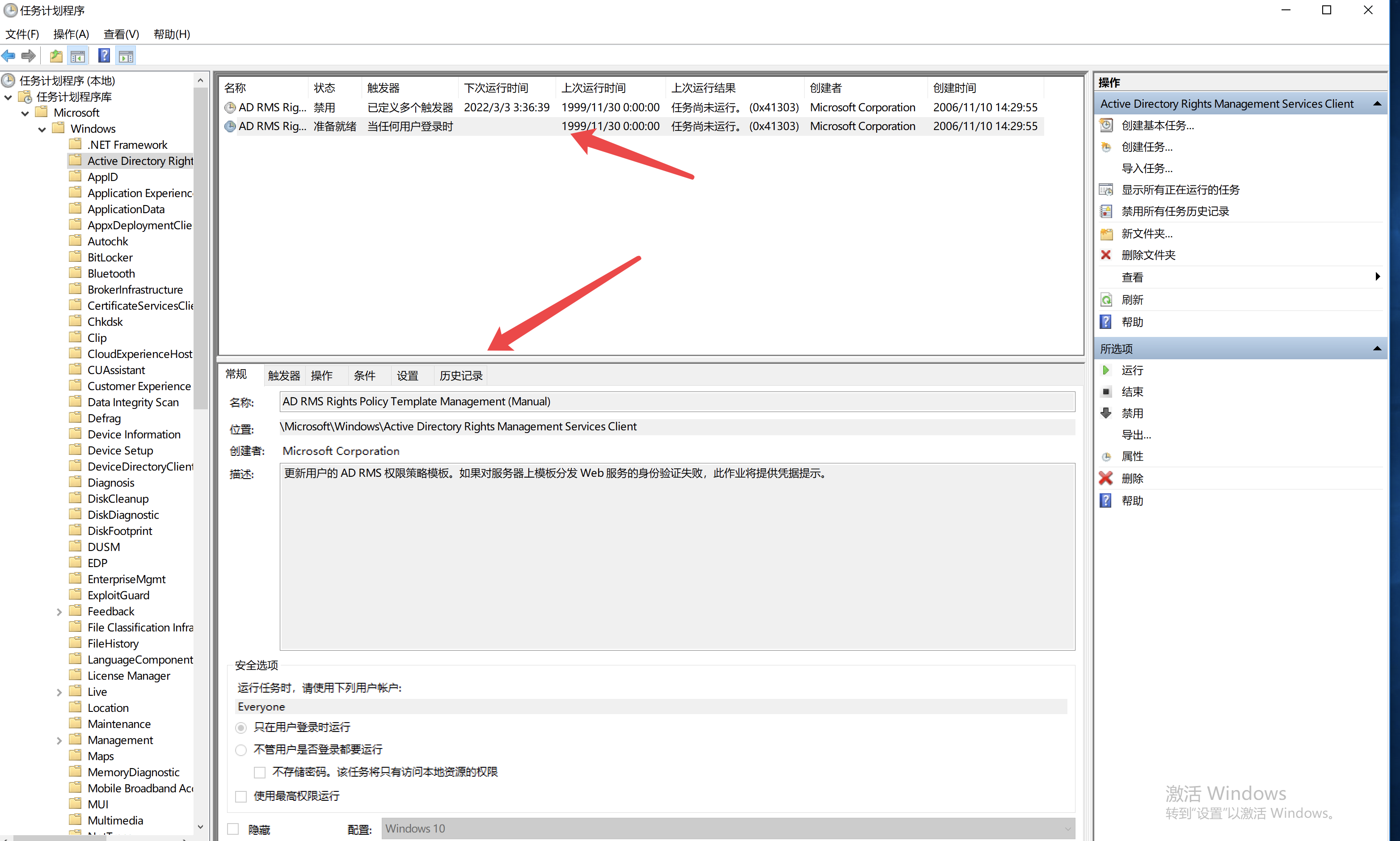Click the 刷新 refresh icon
1400x841 pixels.
1105,300
